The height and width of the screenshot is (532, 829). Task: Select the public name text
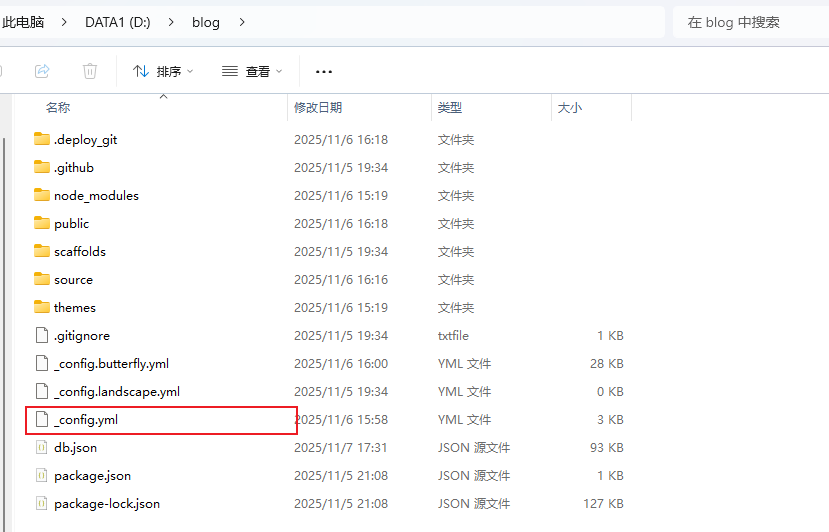coord(71,224)
